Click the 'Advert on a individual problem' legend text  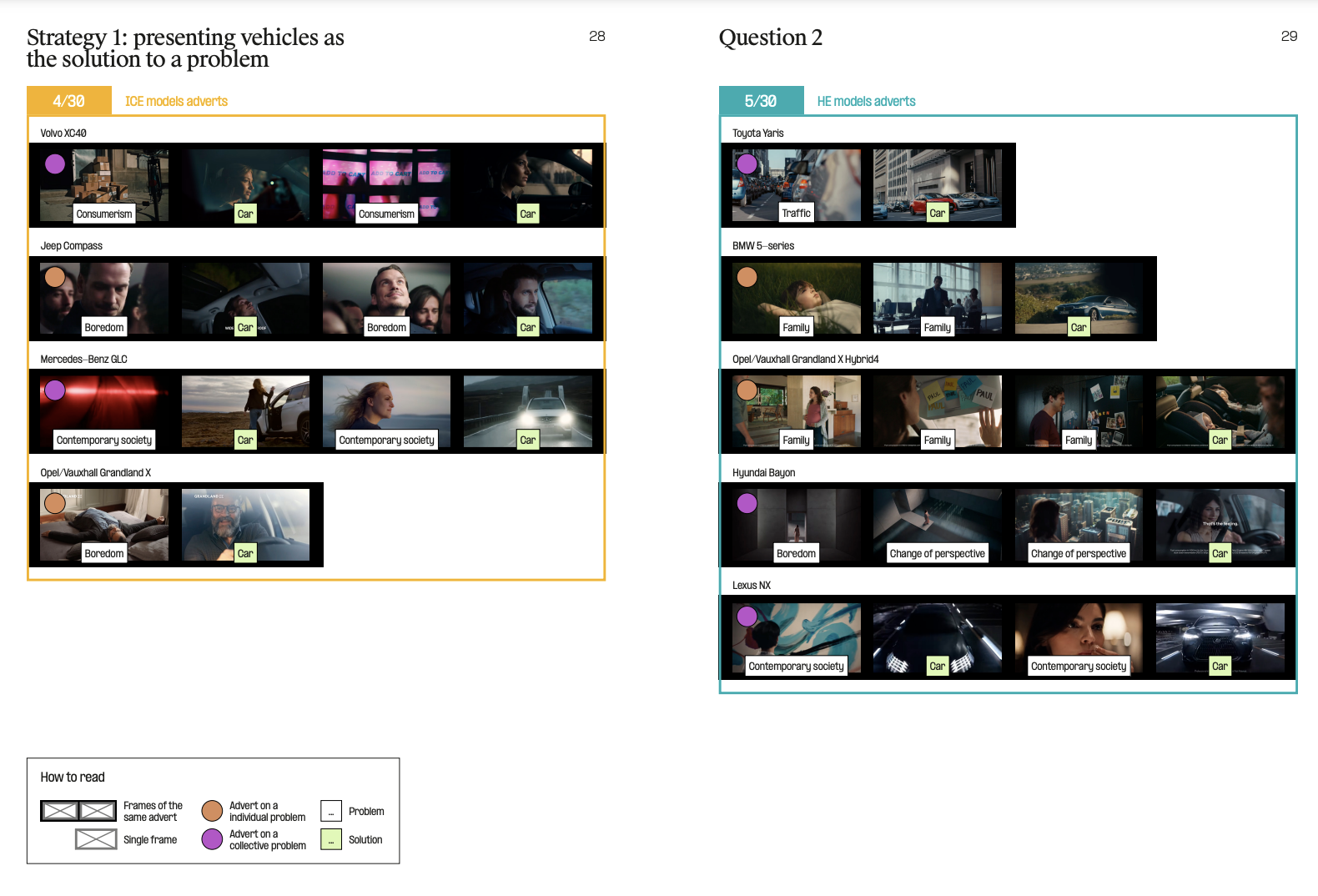point(268,811)
